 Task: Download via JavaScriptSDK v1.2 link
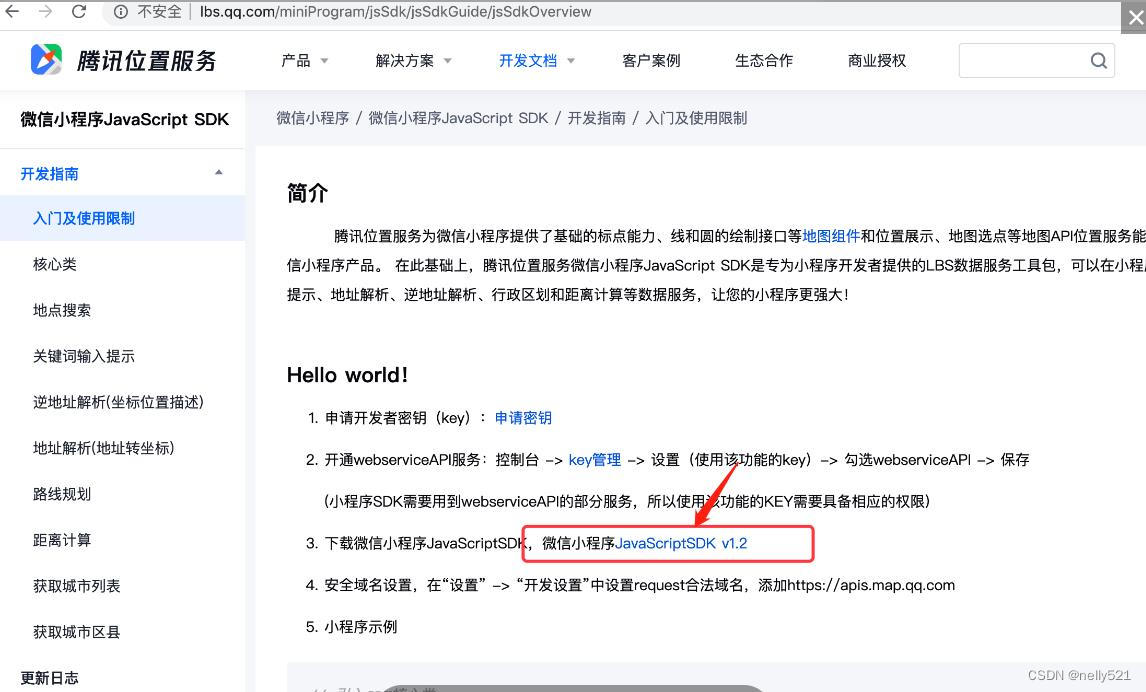tap(681, 543)
